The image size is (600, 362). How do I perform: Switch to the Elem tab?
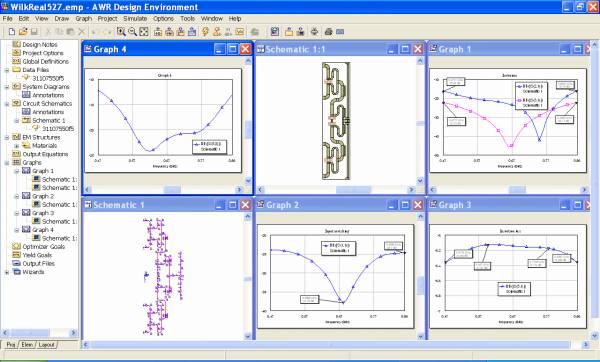27,345
